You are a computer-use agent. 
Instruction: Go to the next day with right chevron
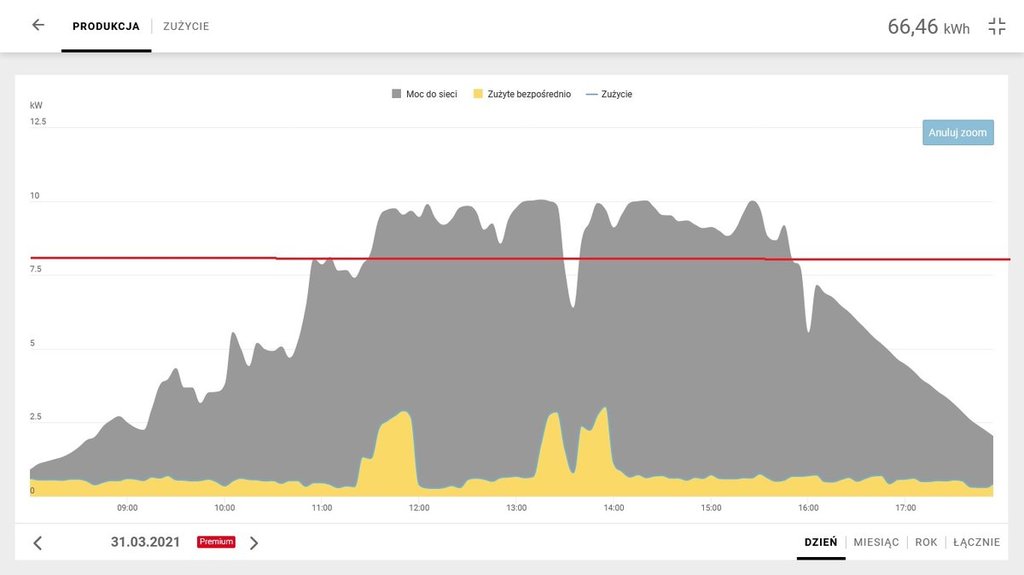(254, 543)
